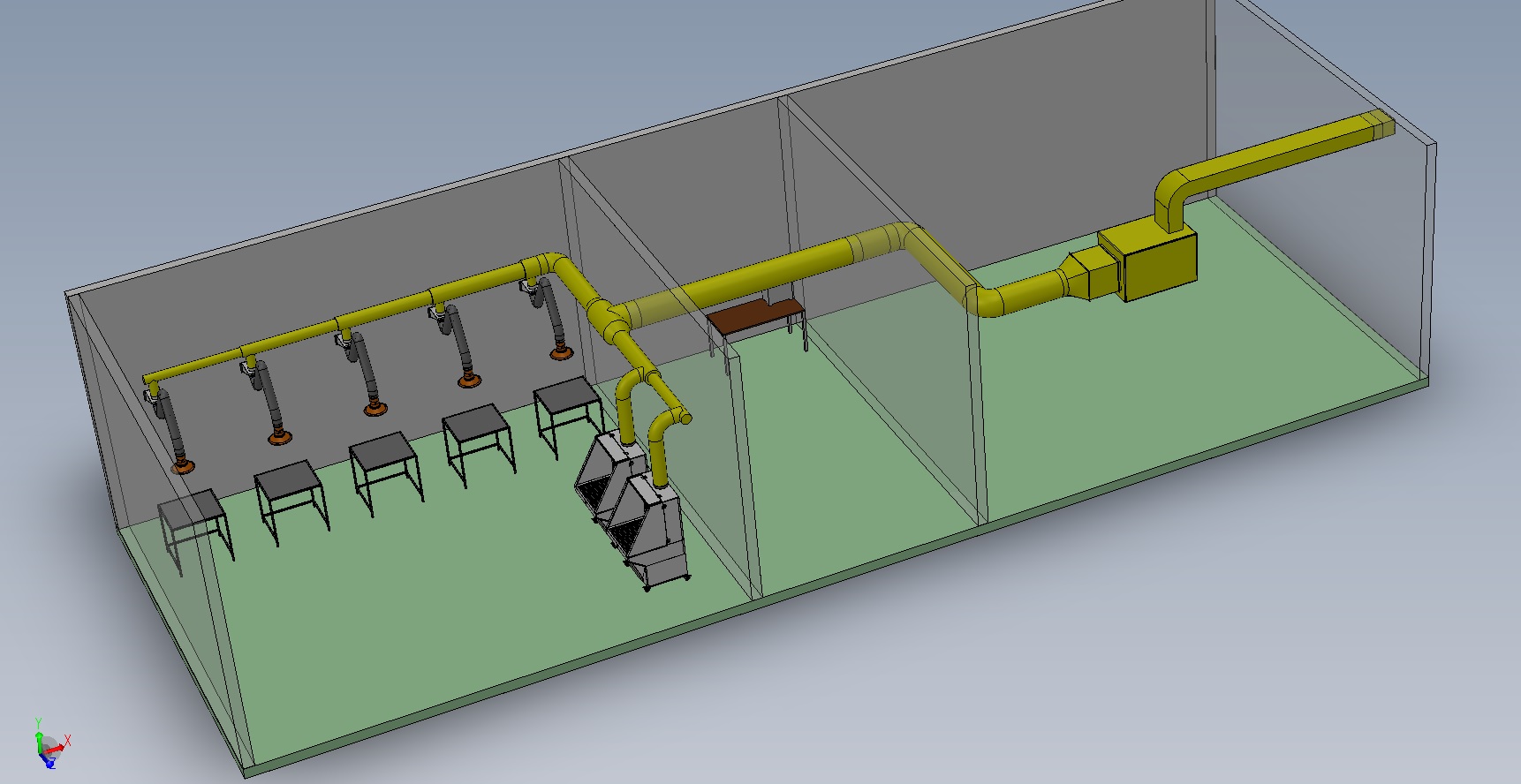Pick the middle orange extraction hood
This screenshot has height=784, width=1521.
375,409
